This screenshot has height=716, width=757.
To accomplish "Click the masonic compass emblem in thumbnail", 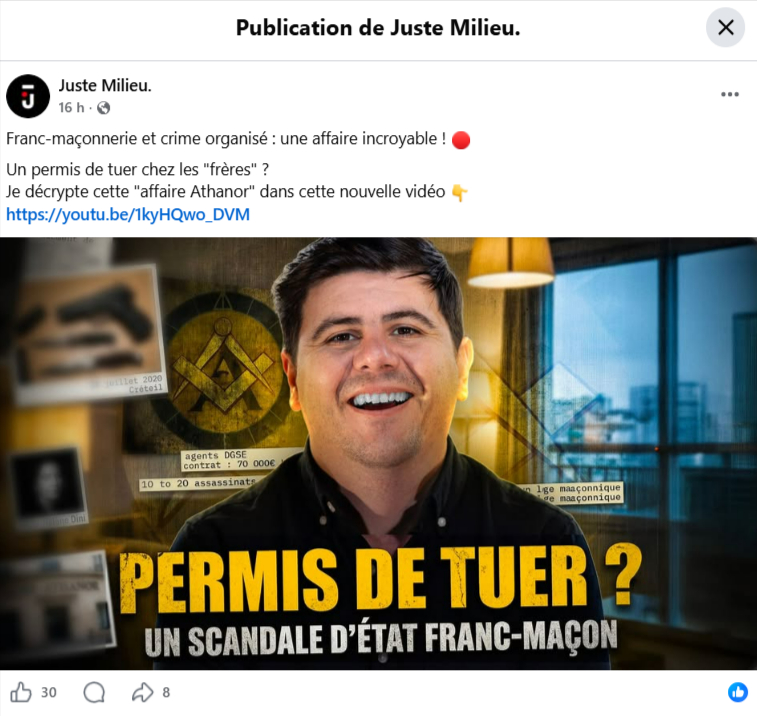I will [222, 371].
